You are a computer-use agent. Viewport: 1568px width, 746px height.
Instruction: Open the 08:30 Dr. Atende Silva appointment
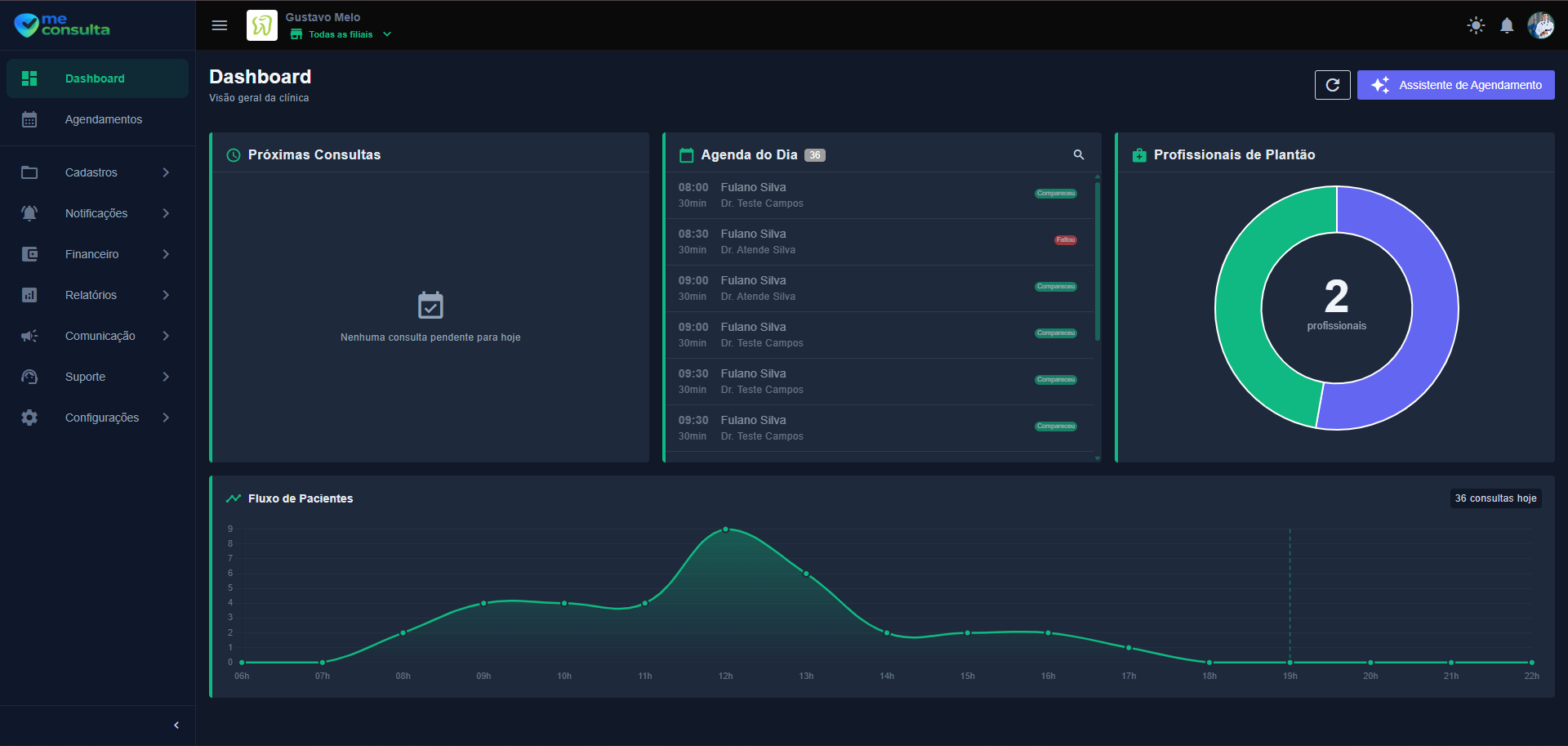click(x=880, y=242)
